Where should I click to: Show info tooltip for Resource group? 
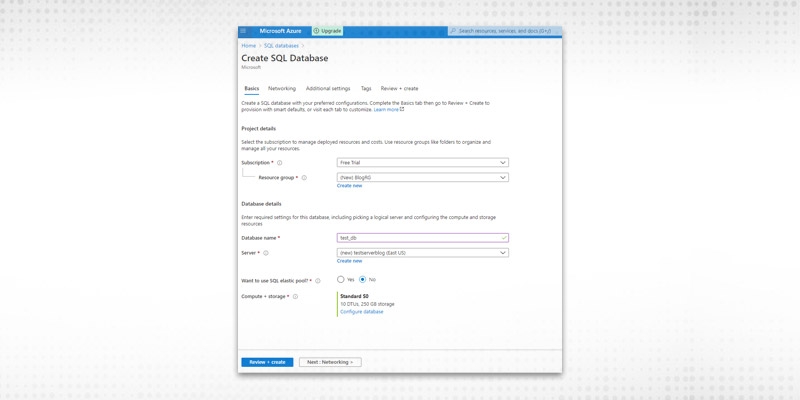coord(304,178)
